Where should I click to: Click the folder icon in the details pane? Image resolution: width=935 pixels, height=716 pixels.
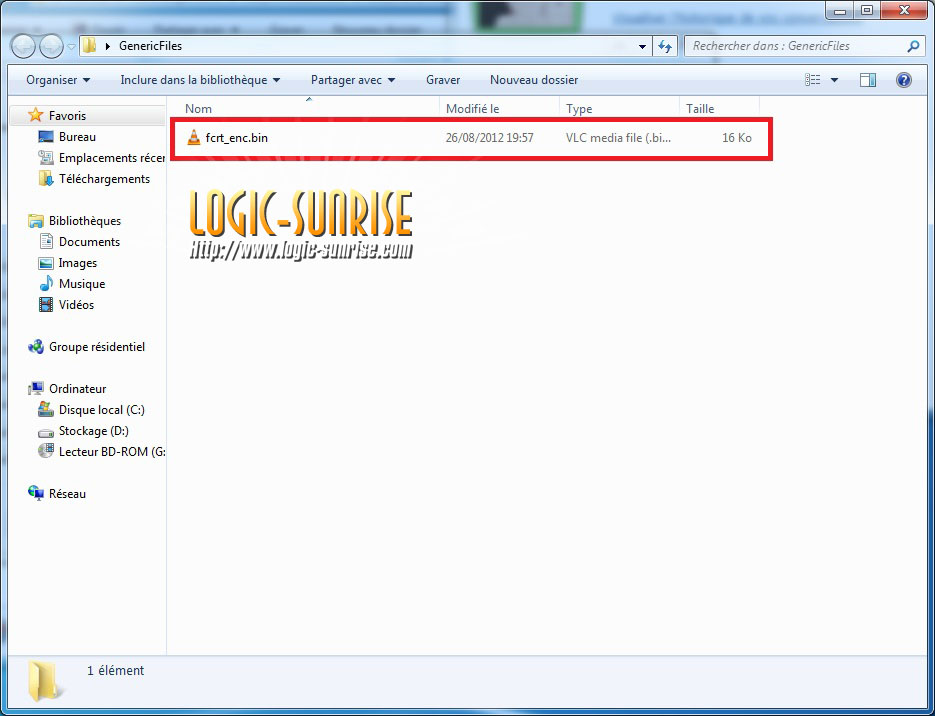45,682
